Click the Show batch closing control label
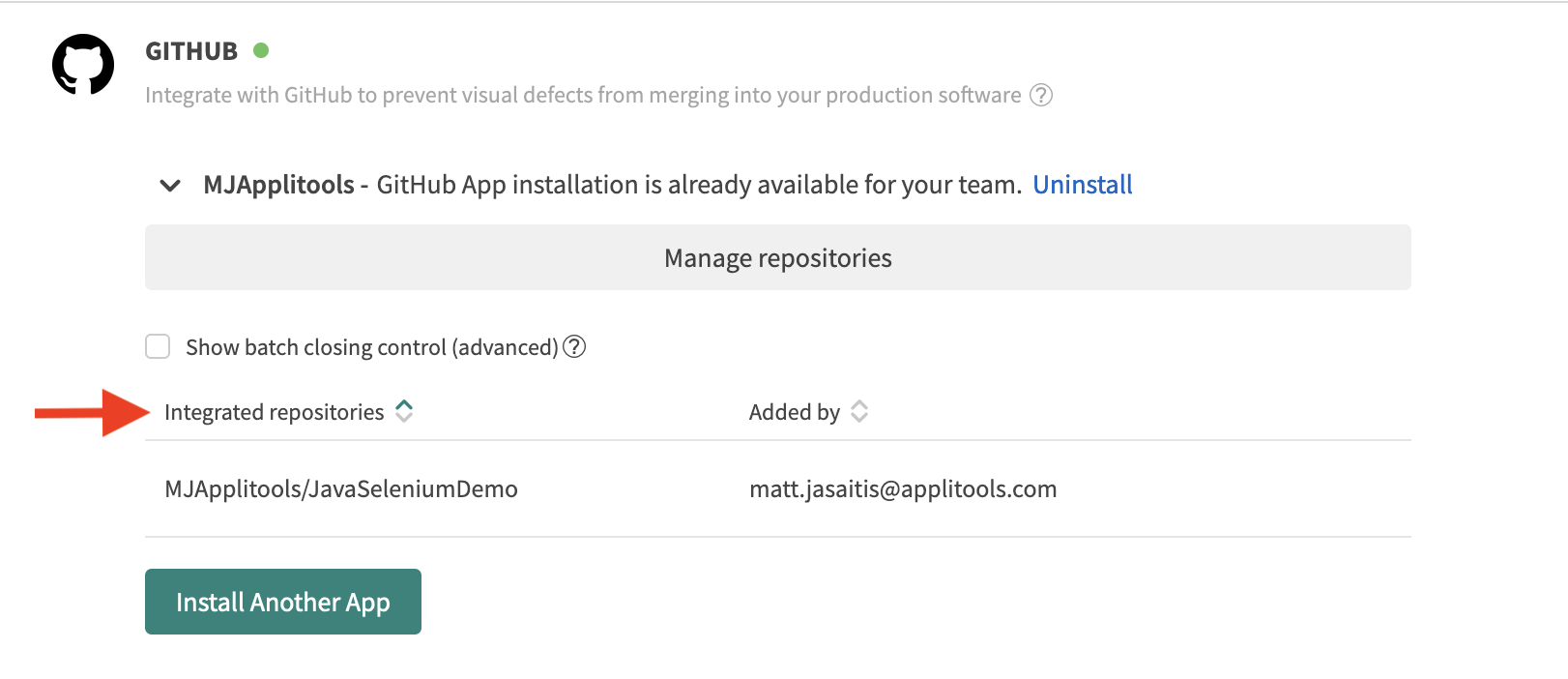The height and width of the screenshot is (679, 1568). point(372,347)
